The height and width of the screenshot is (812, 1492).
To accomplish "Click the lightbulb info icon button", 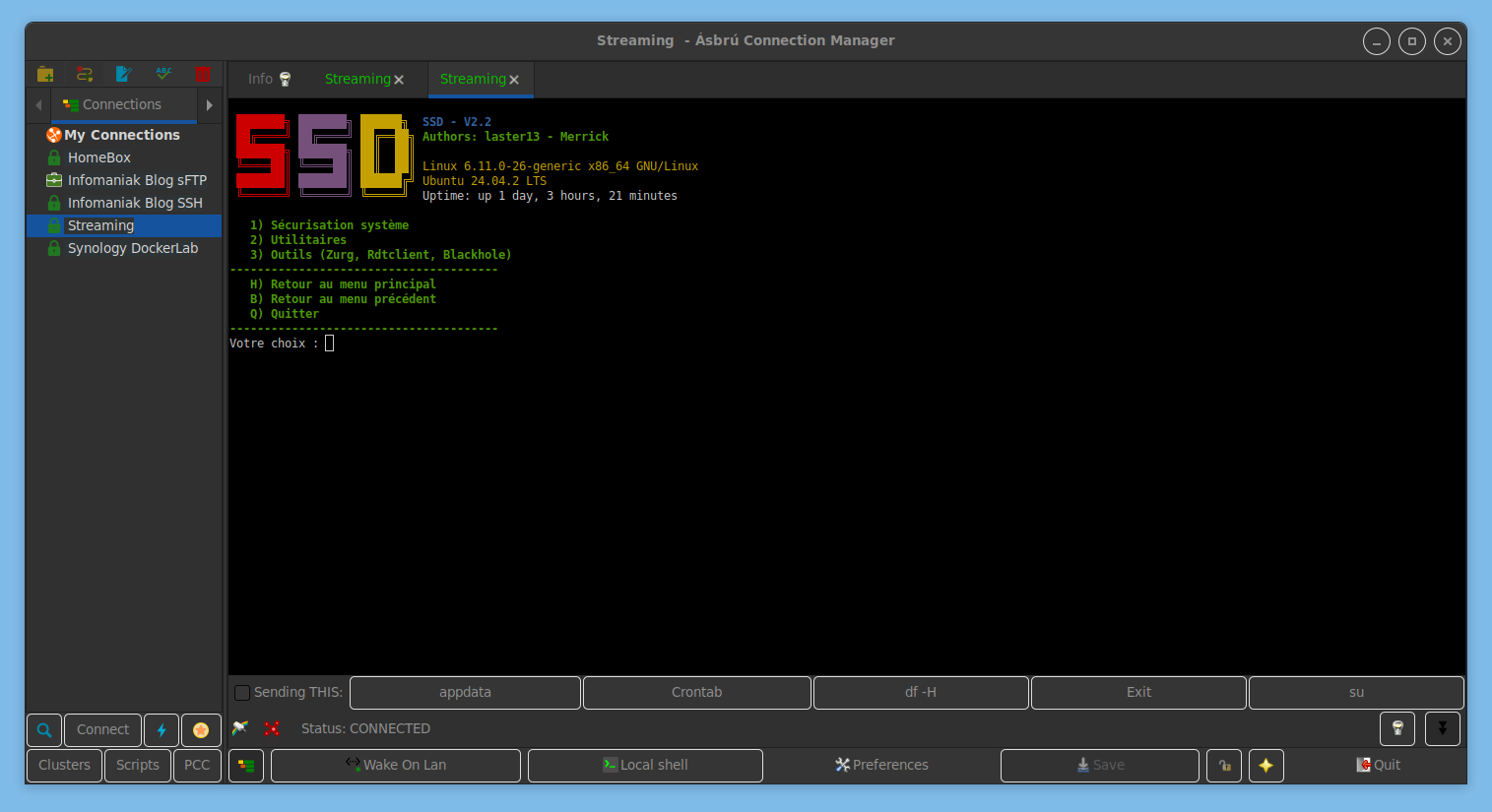I will 1397,729.
